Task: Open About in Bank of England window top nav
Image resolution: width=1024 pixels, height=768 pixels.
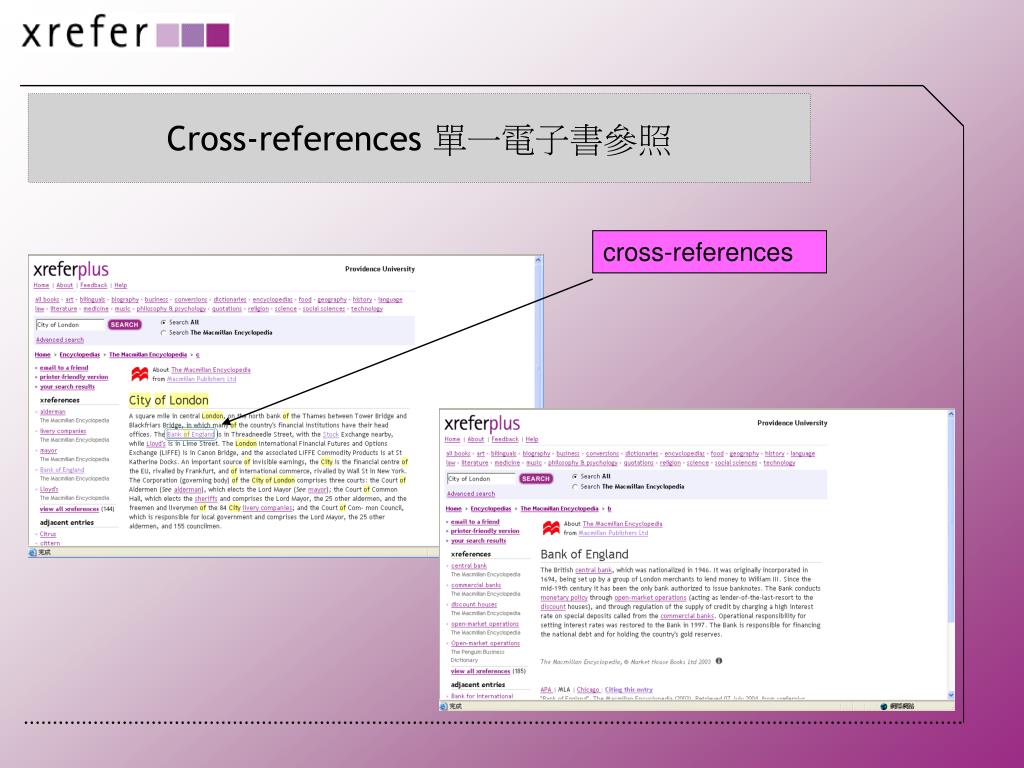Action: 476,440
